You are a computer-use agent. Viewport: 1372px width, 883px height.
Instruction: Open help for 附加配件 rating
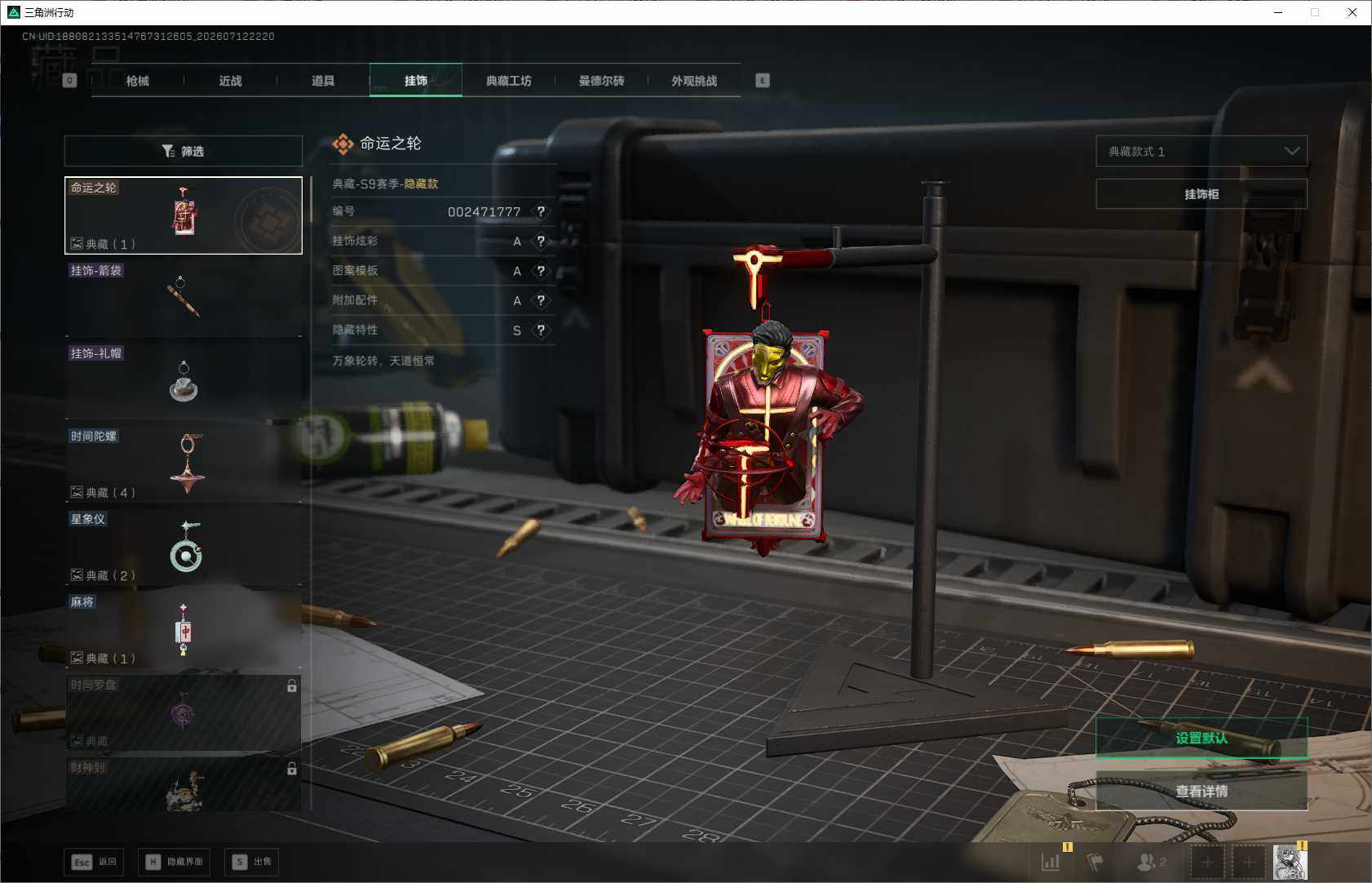click(x=541, y=300)
